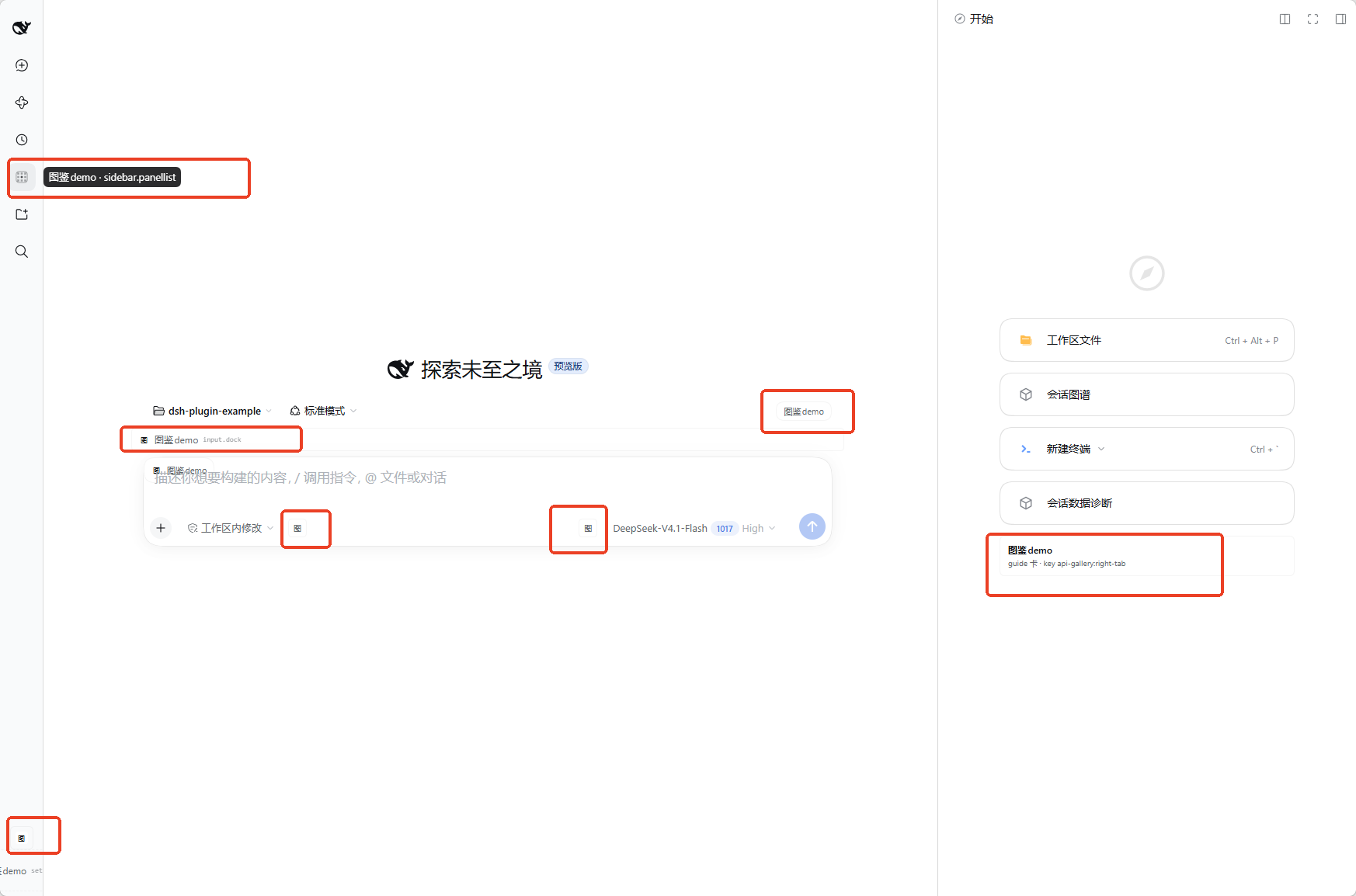Open the history clock icon
This screenshot has width=1356, height=896.
[22, 140]
